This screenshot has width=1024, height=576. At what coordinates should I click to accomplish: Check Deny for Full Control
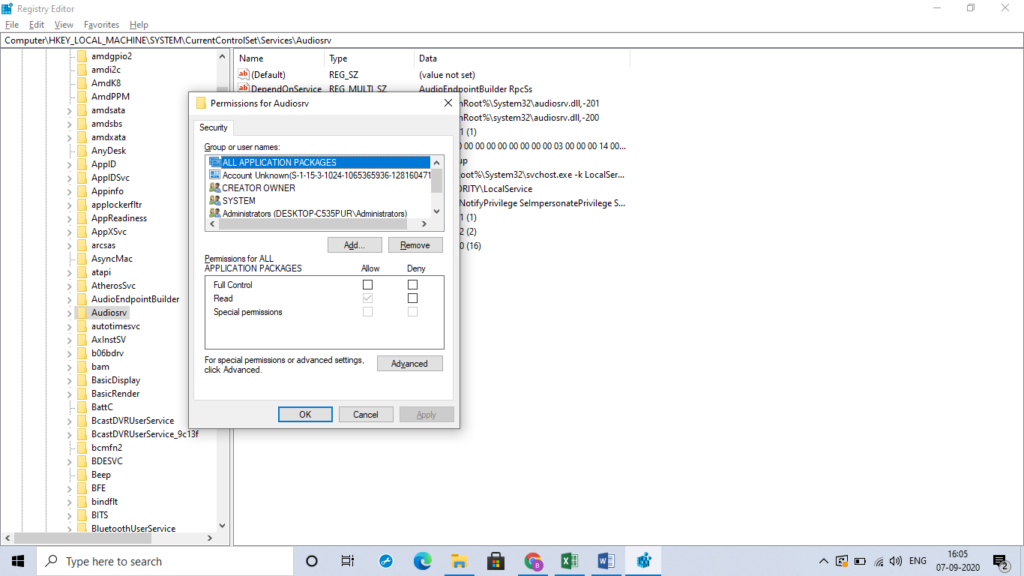click(412, 285)
